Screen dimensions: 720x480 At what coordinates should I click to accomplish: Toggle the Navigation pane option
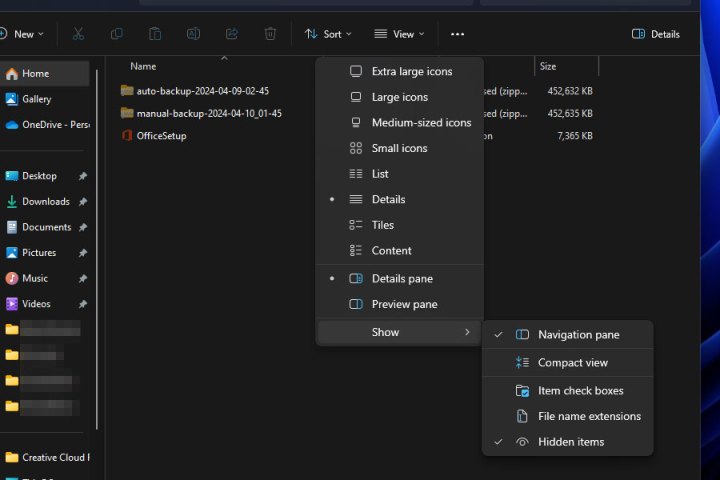(578, 335)
